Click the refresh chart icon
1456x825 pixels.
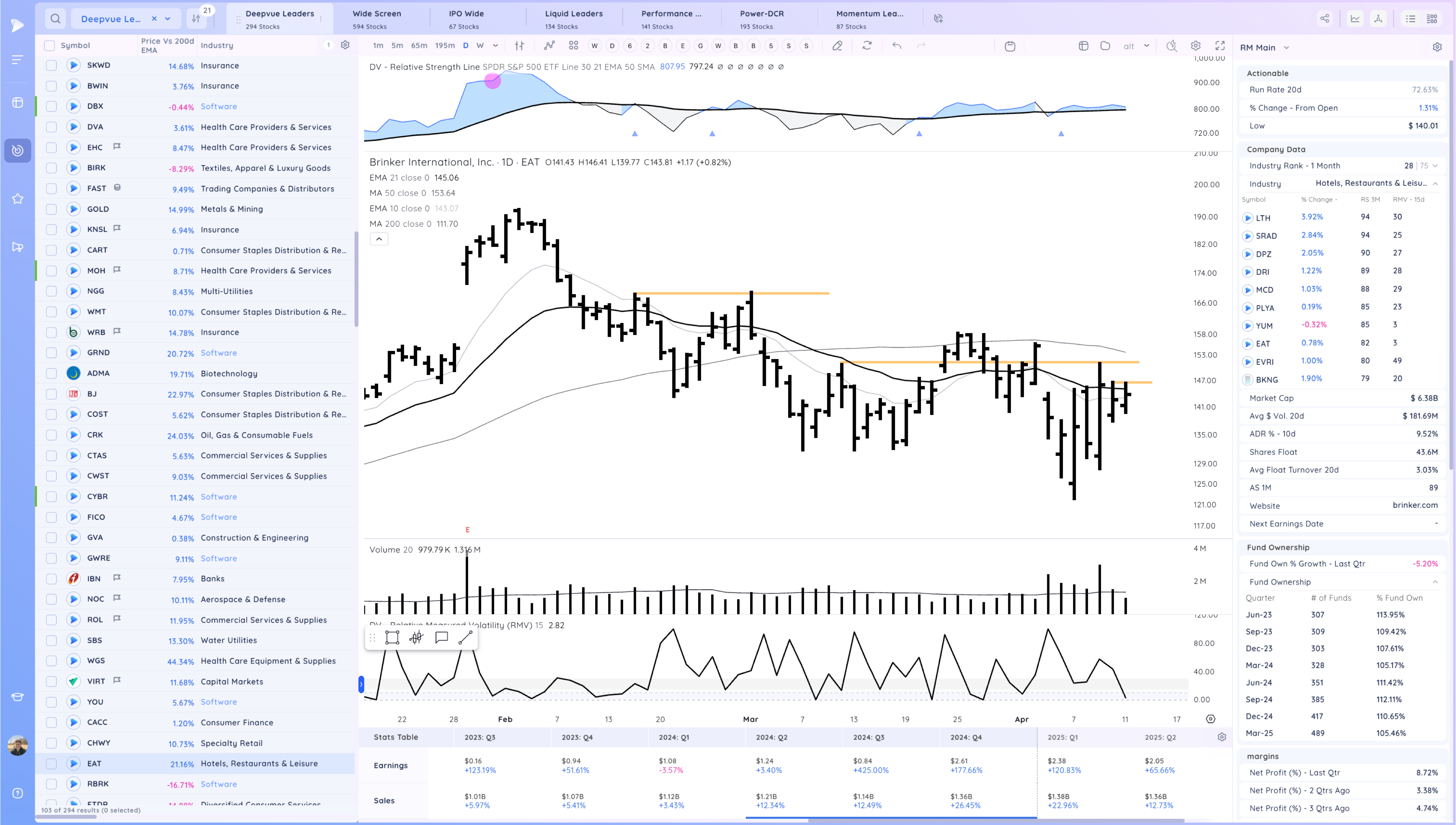click(866, 46)
